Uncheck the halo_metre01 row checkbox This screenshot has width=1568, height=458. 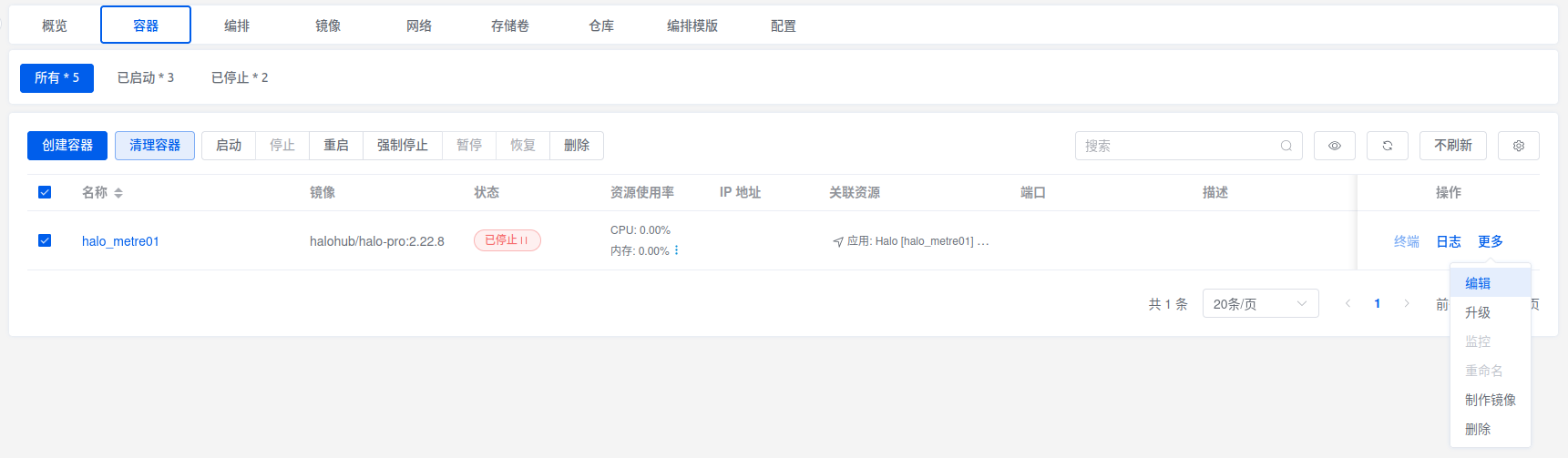[45, 240]
